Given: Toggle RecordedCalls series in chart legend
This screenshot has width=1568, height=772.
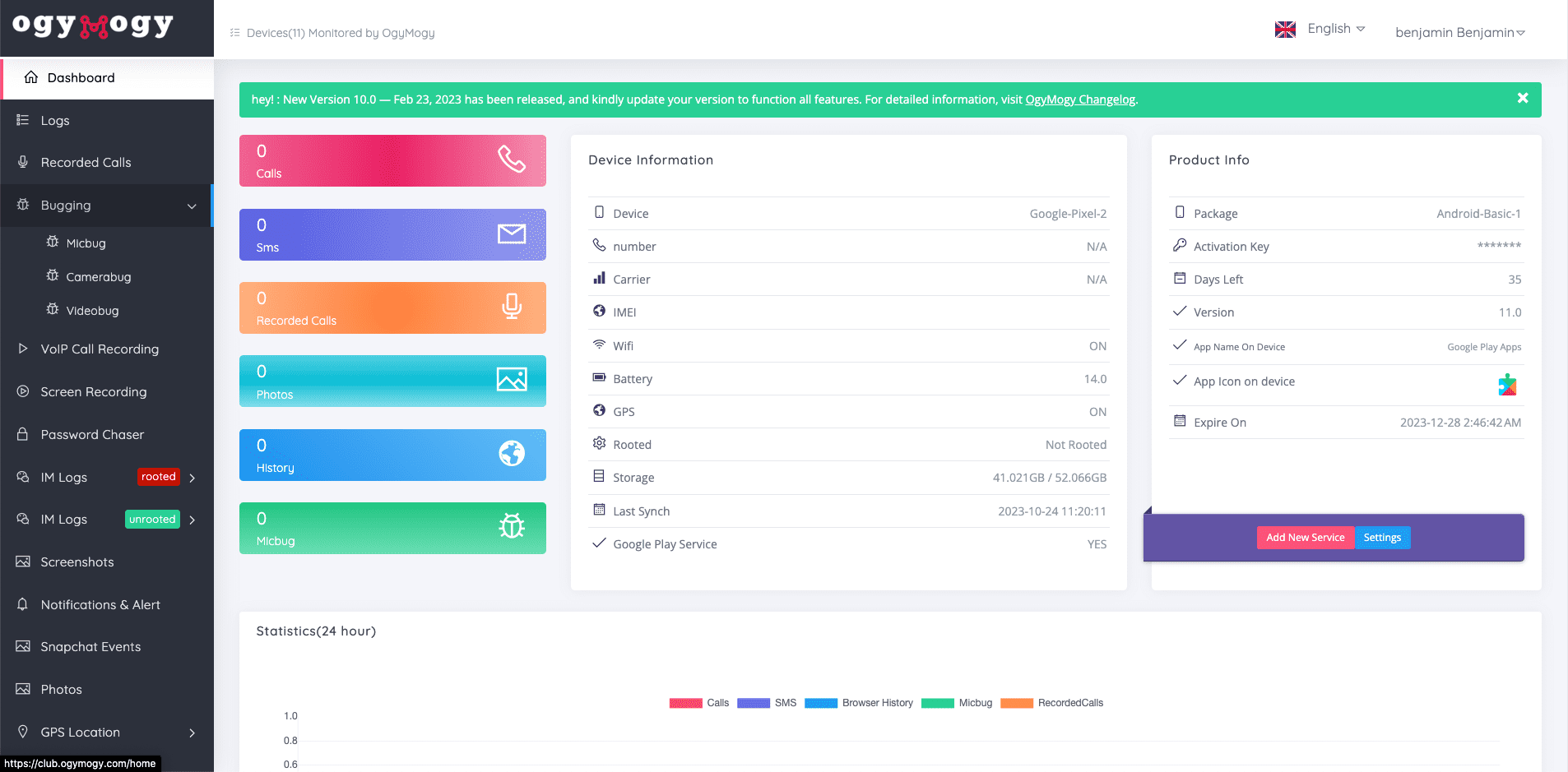Looking at the screenshot, I should tap(1051, 703).
